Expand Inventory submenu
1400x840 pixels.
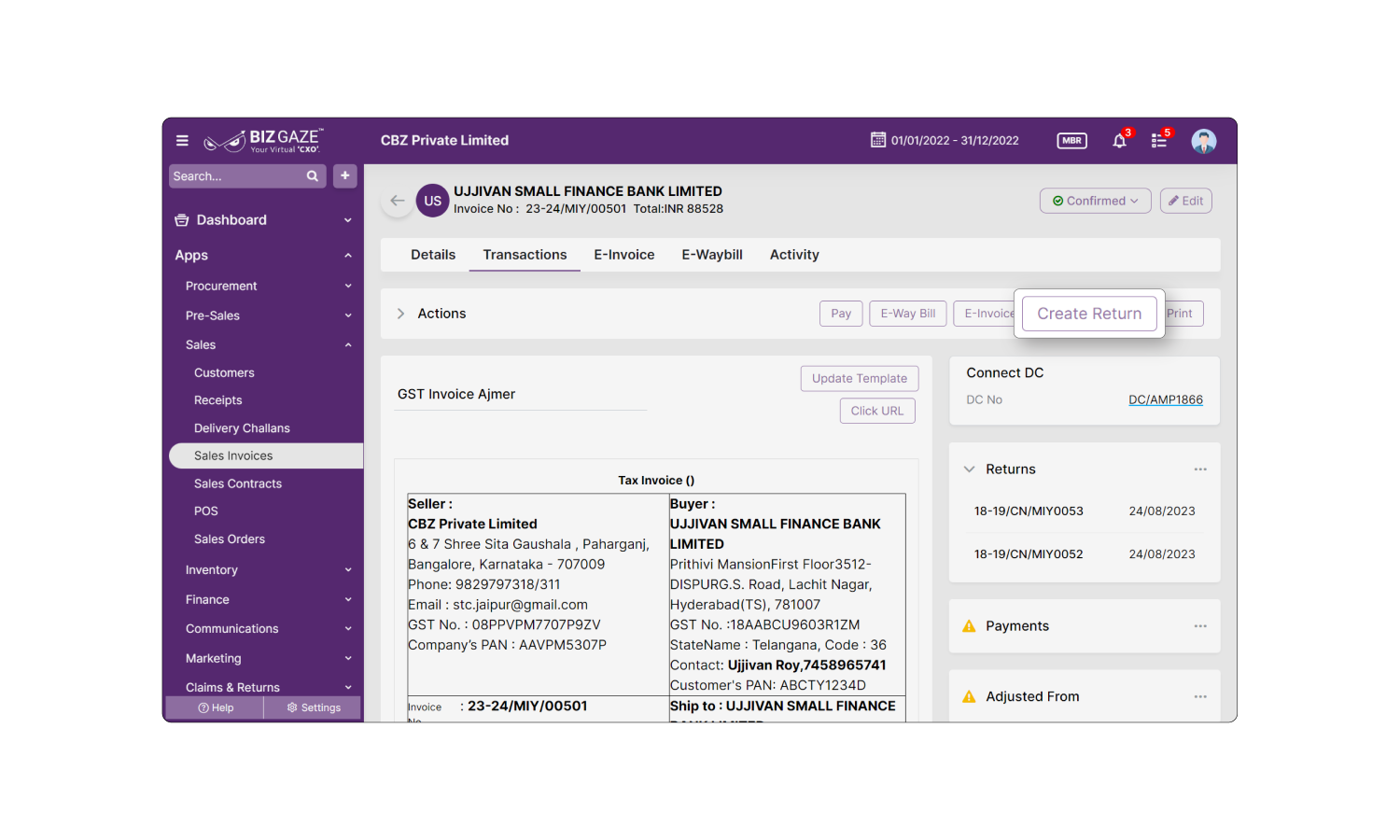coord(348,570)
